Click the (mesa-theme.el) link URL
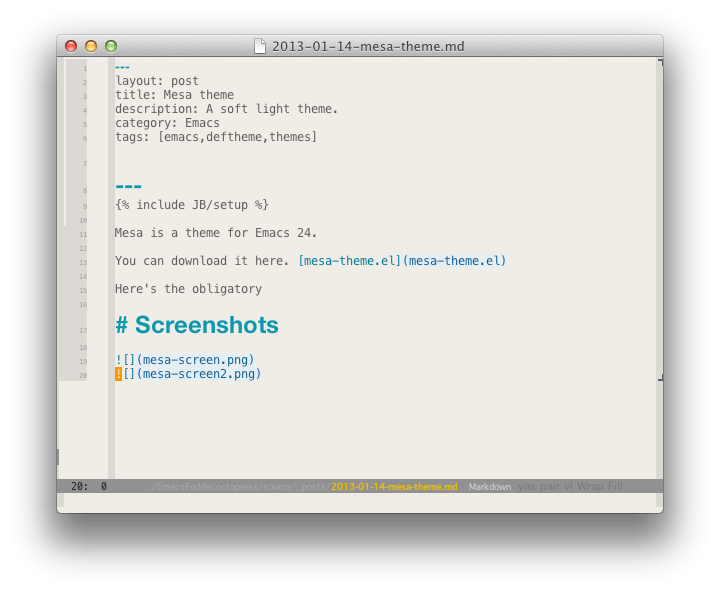Screen dimensions: 720x592 [454, 261]
